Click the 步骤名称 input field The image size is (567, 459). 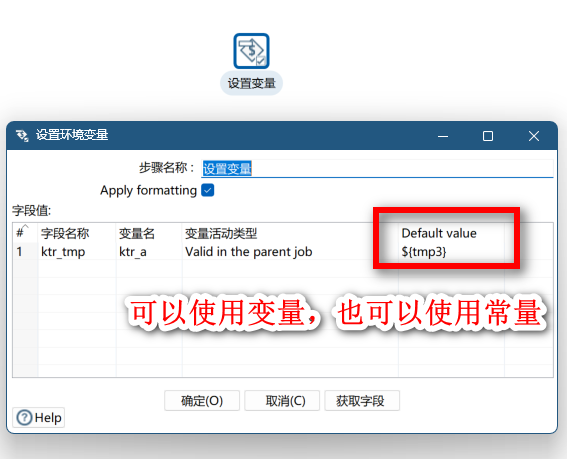[x=377, y=169]
